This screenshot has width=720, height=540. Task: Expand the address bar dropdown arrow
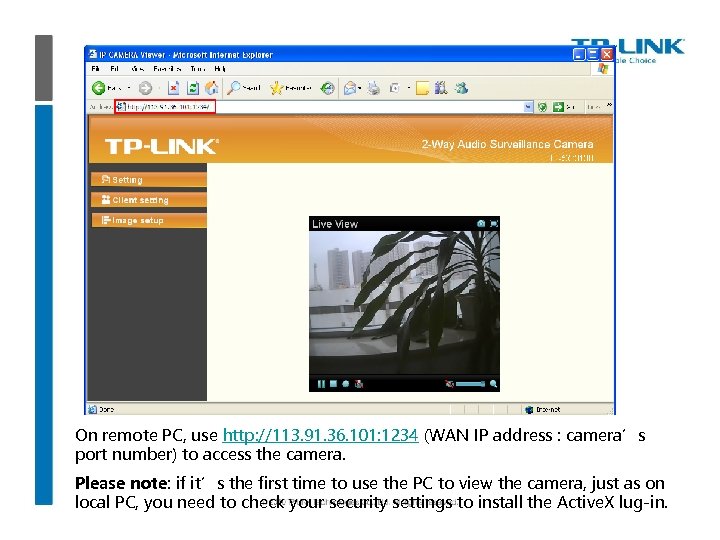pyautogui.click(x=528, y=107)
